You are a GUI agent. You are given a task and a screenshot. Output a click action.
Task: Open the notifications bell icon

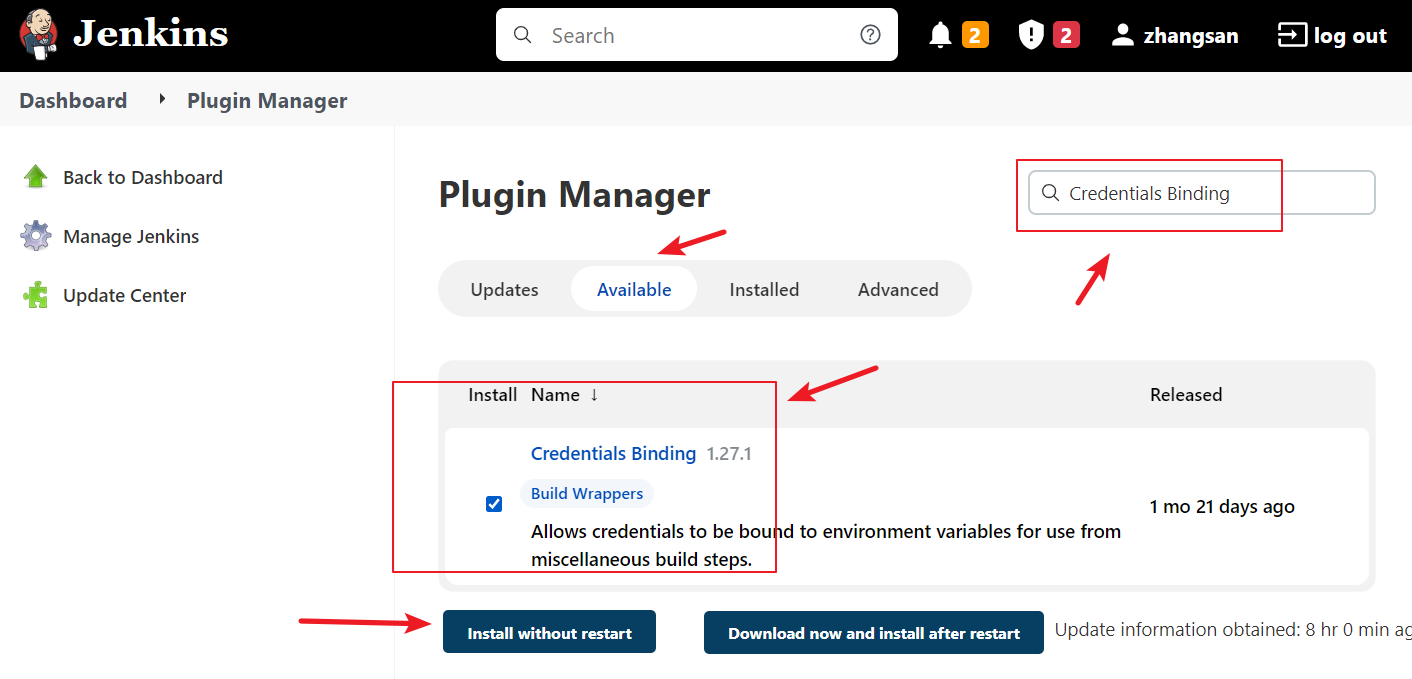tap(940, 36)
